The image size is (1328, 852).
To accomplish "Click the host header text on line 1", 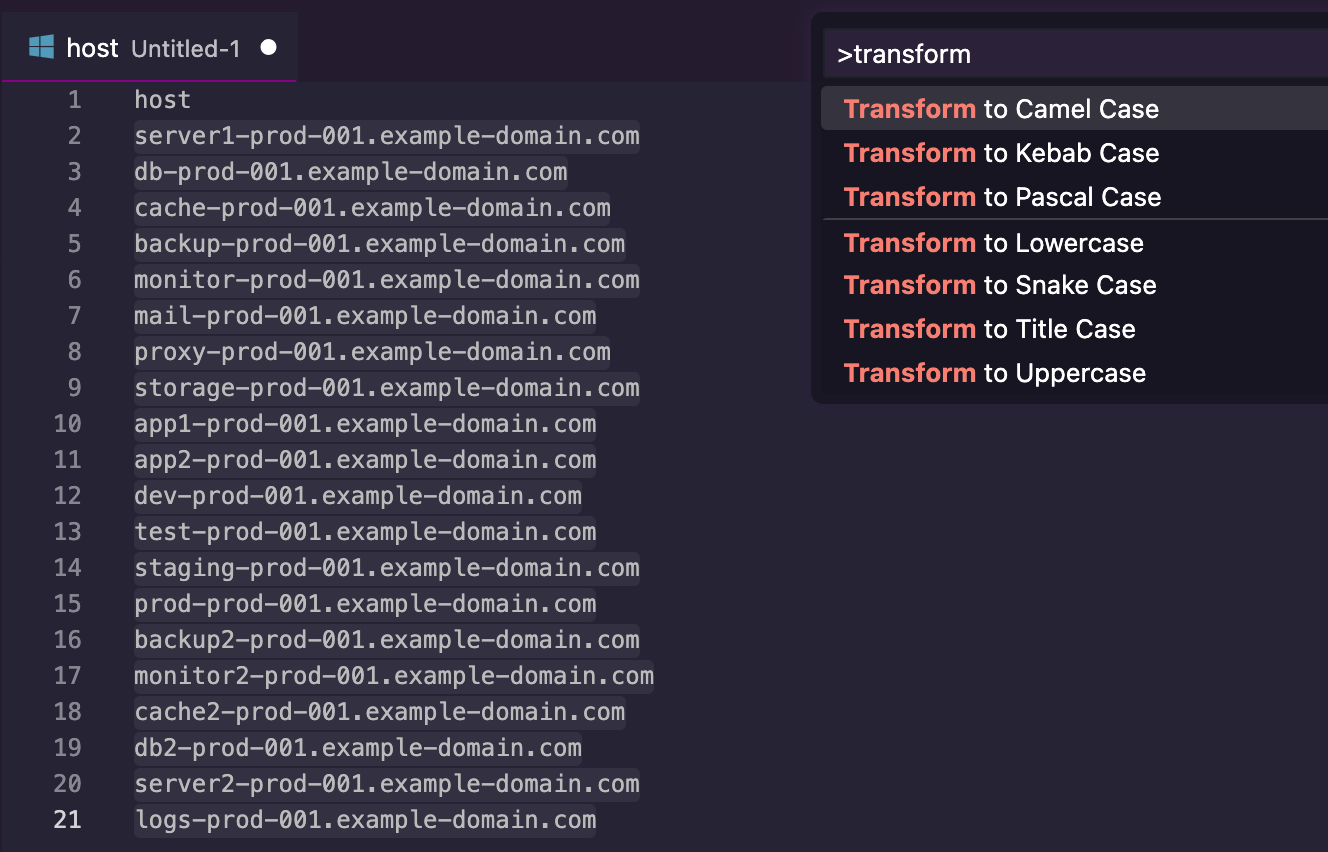I will [x=162, y=100].
